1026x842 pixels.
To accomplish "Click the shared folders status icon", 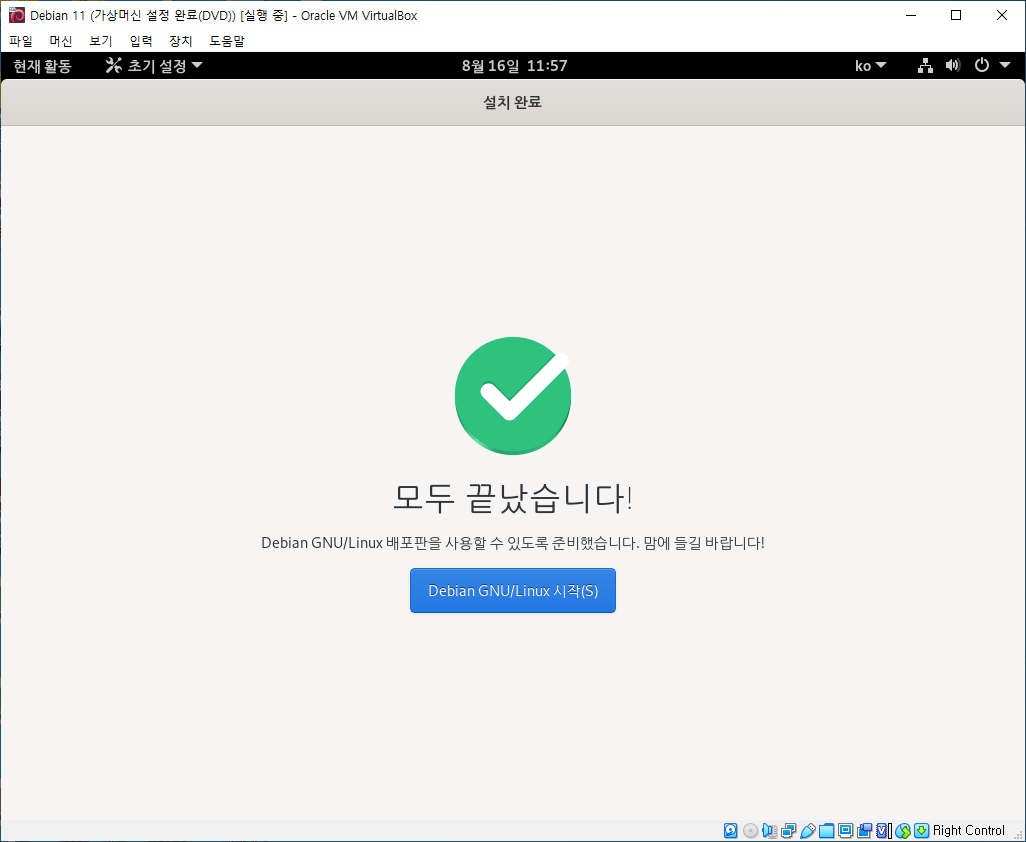I will [x=826, y=830].
